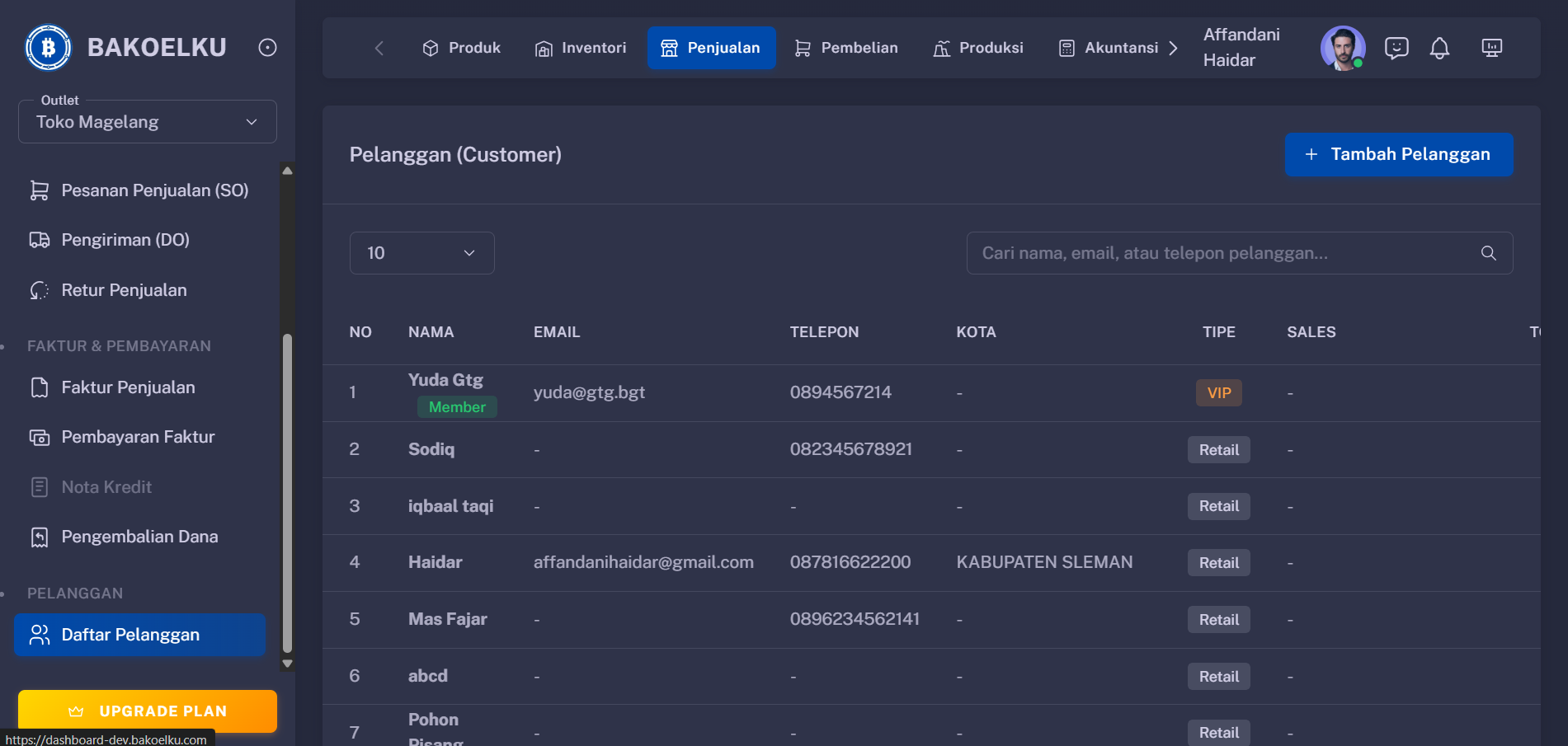The width and height of the screenshot is (1568, 746).
Task: Expand hidden menus via the right chevron
Action: point(1174,48)
